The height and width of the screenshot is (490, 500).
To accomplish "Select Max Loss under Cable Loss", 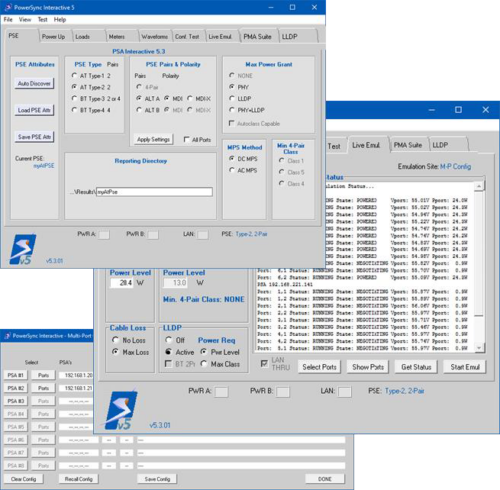I will point(115,352).
